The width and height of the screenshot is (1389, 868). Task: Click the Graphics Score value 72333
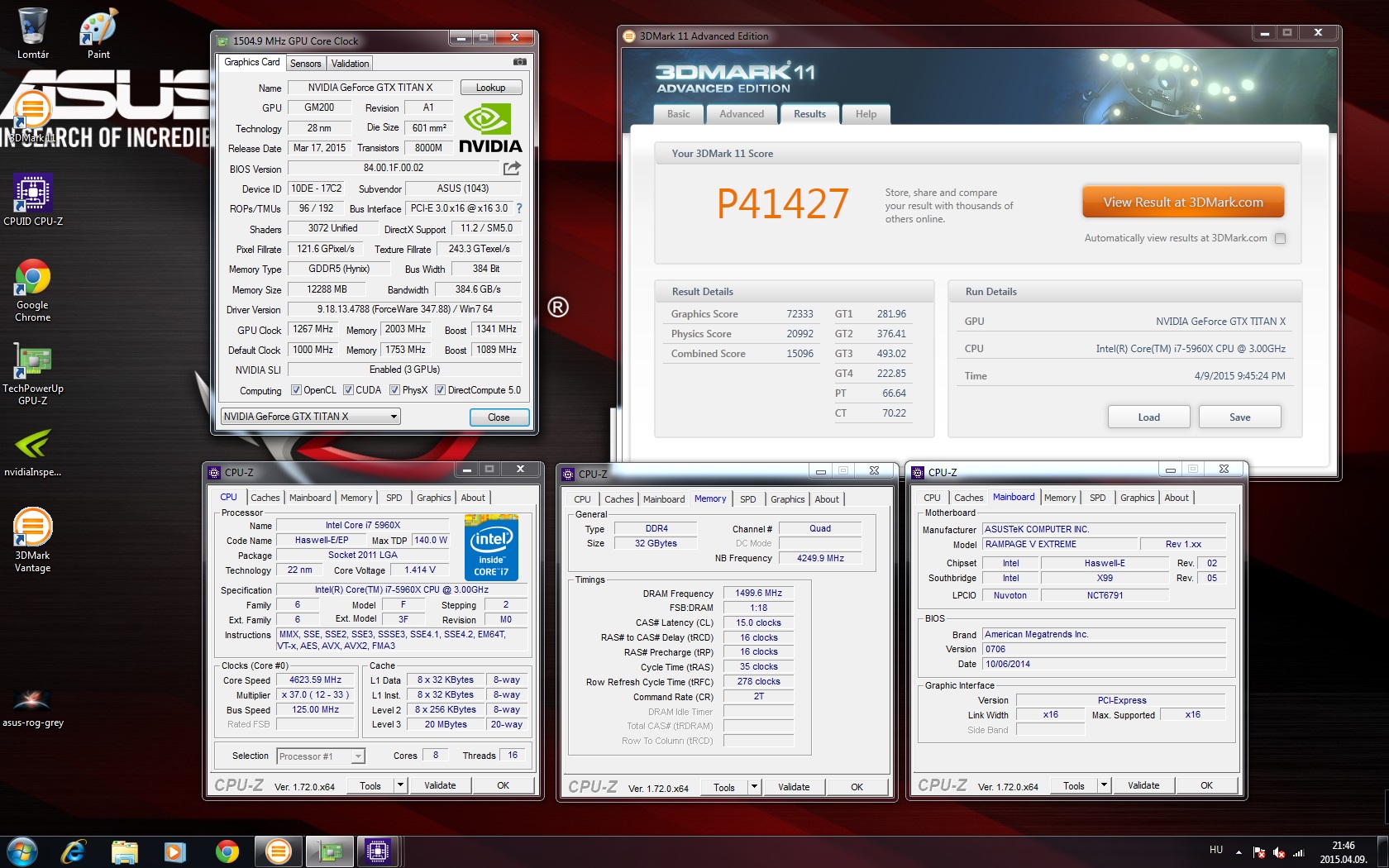800,314
